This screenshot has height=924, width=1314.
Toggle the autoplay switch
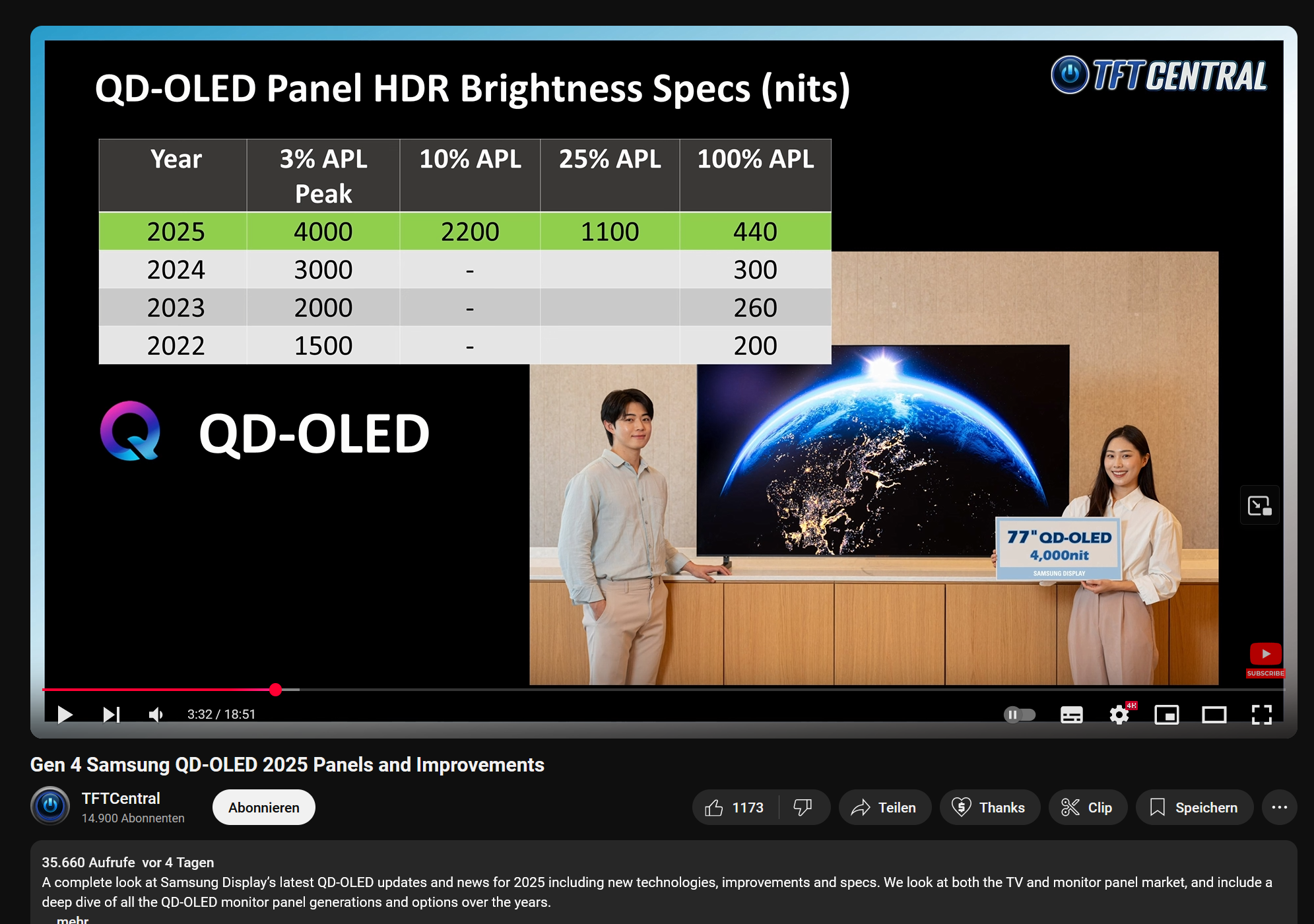point(1019,714)
